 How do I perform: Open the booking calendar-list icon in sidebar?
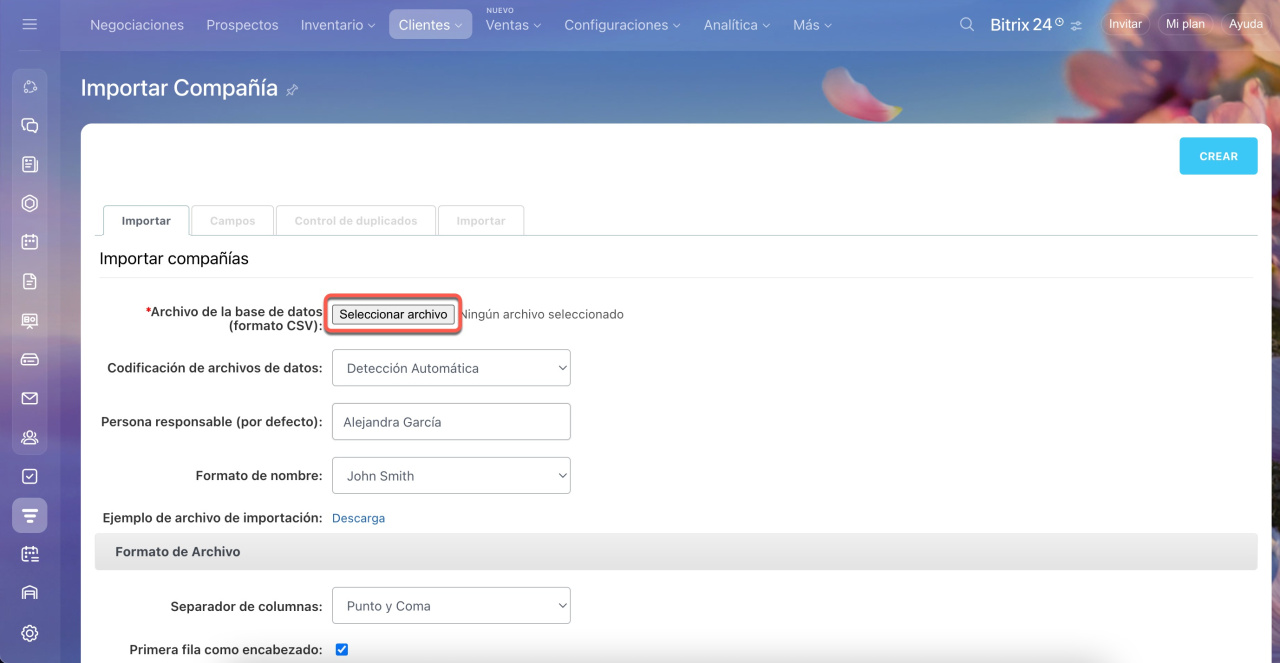[29, 554]
